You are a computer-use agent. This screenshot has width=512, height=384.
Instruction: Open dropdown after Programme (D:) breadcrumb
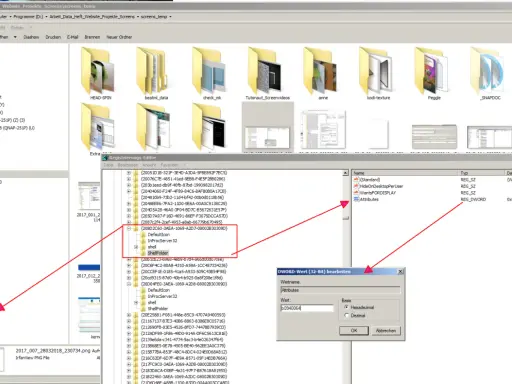[46, 17]
